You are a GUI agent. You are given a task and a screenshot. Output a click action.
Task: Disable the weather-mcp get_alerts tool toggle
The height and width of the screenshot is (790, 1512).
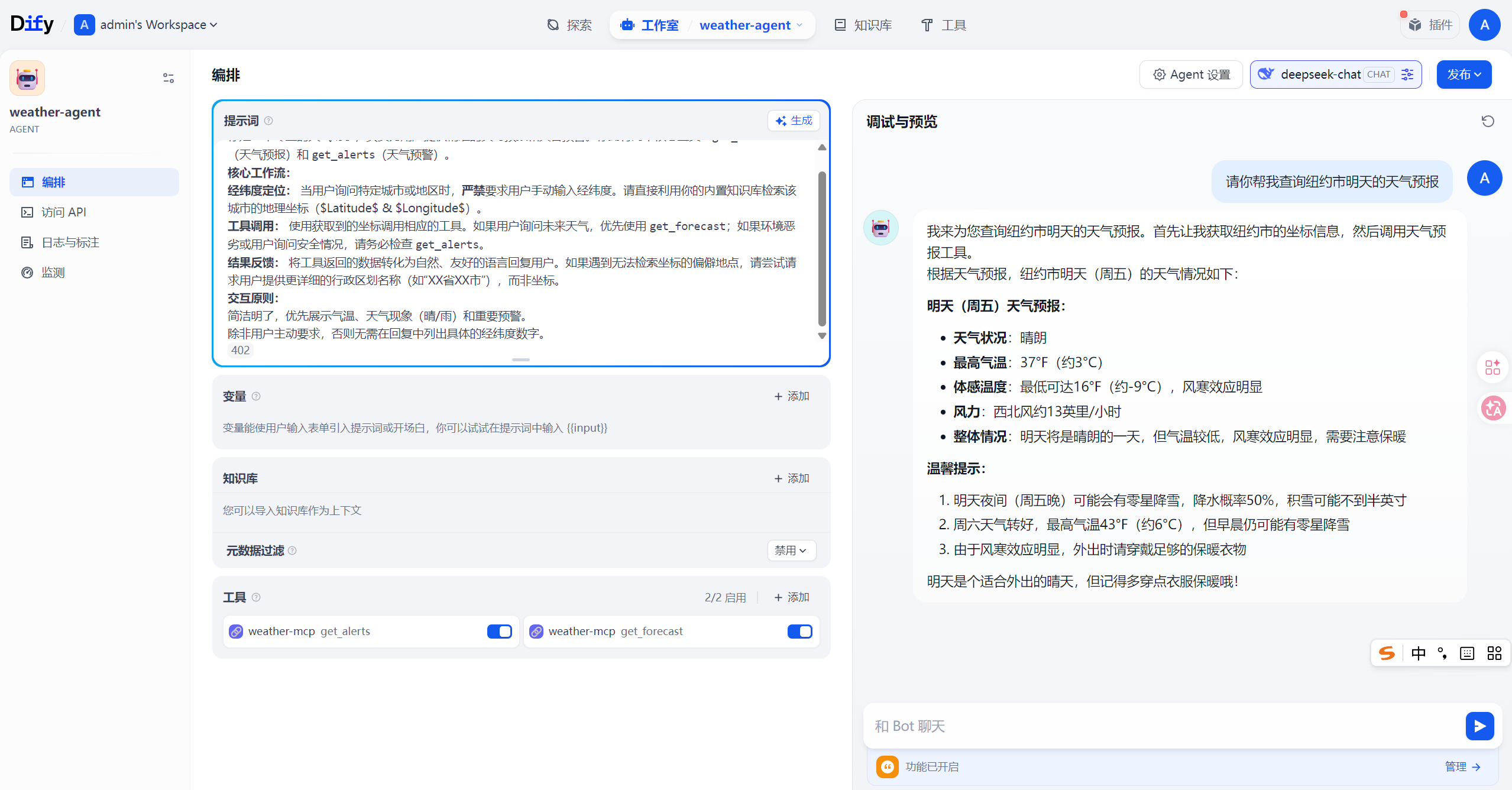click(500, 632)
